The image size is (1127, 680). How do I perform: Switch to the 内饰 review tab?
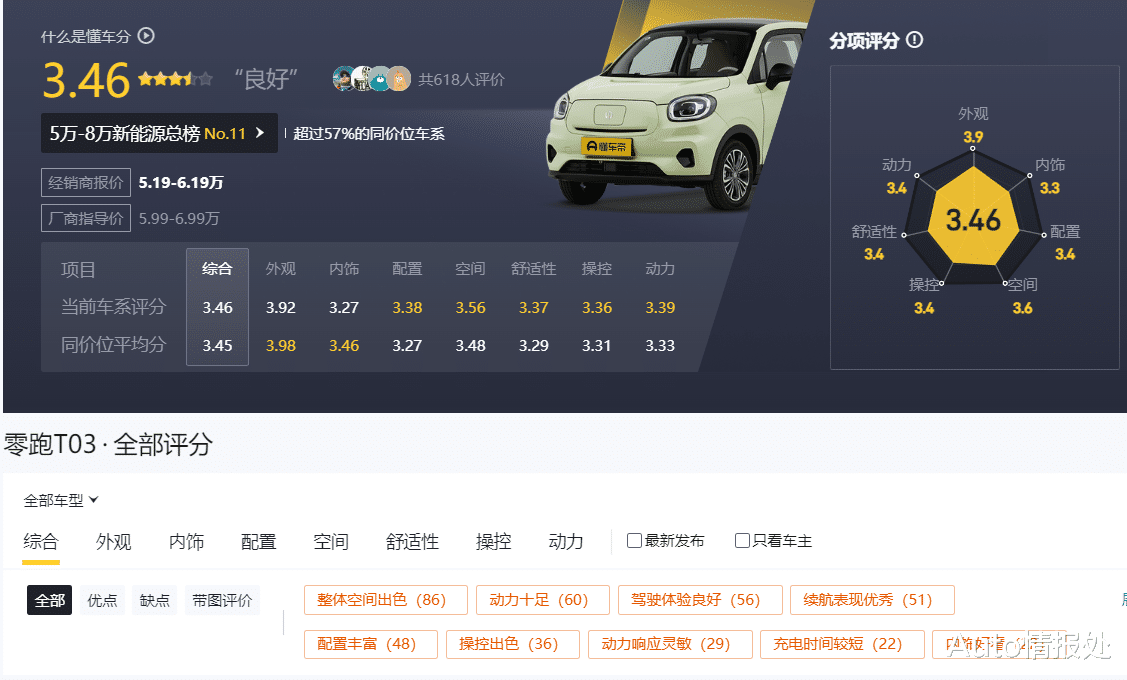click(x=186, y=541)
